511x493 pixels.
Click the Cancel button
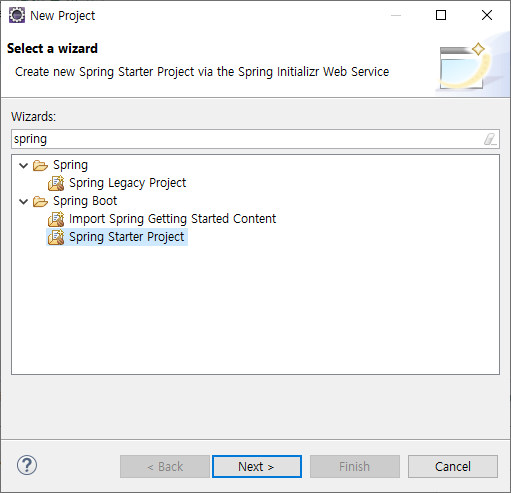453,466
